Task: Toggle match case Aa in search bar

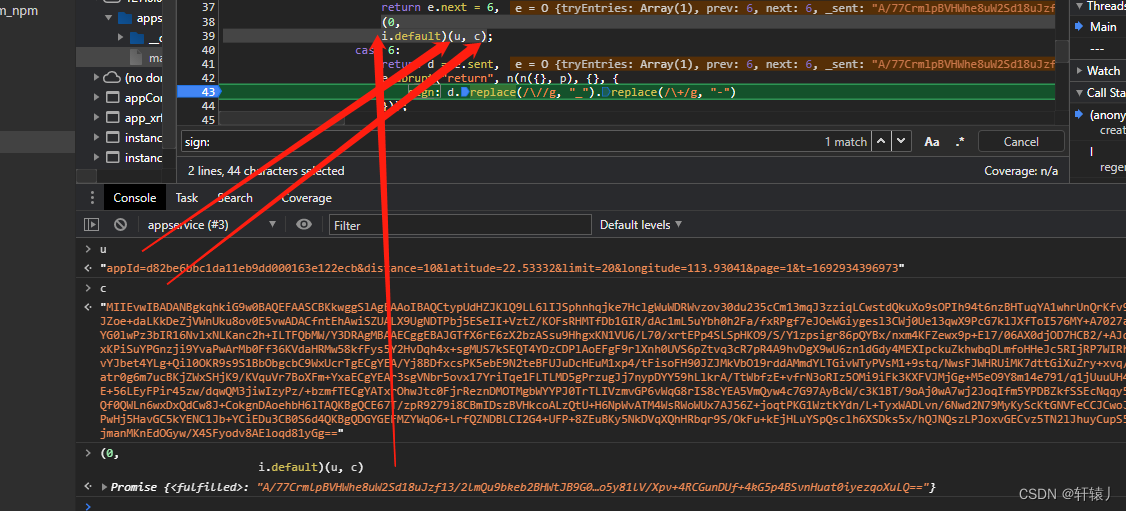Action: click(x=932, y=141)
